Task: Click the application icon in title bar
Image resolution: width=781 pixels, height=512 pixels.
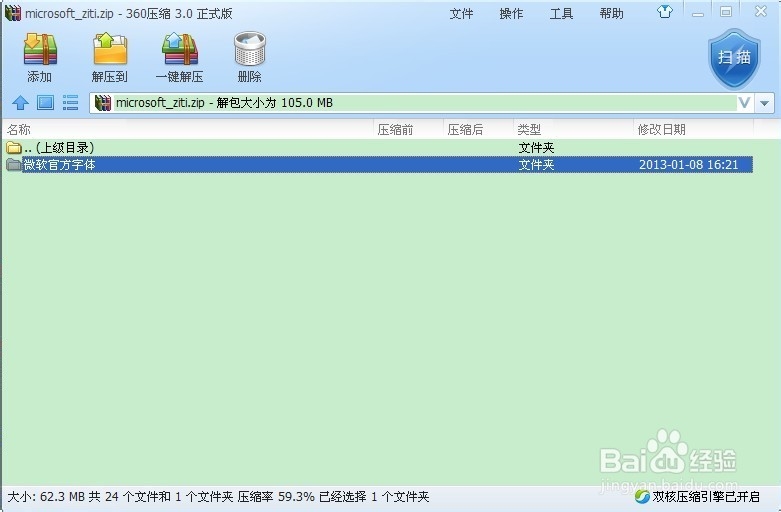Action: 13,13
